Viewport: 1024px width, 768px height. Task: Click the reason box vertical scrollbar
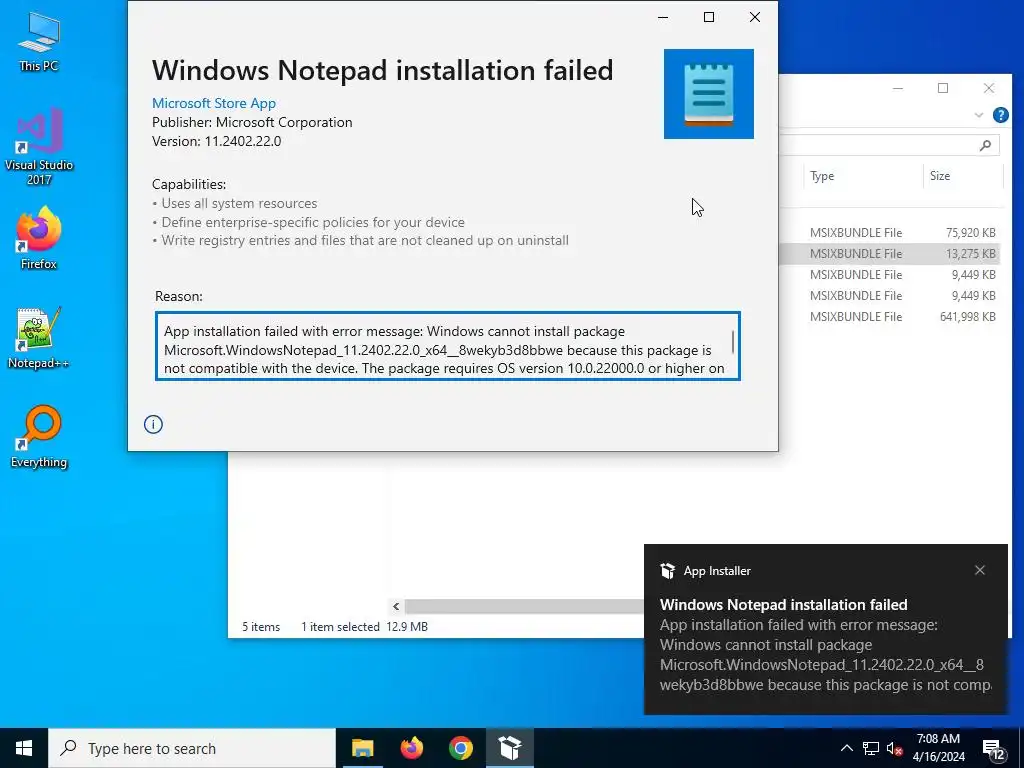click(x=733, y=342)
